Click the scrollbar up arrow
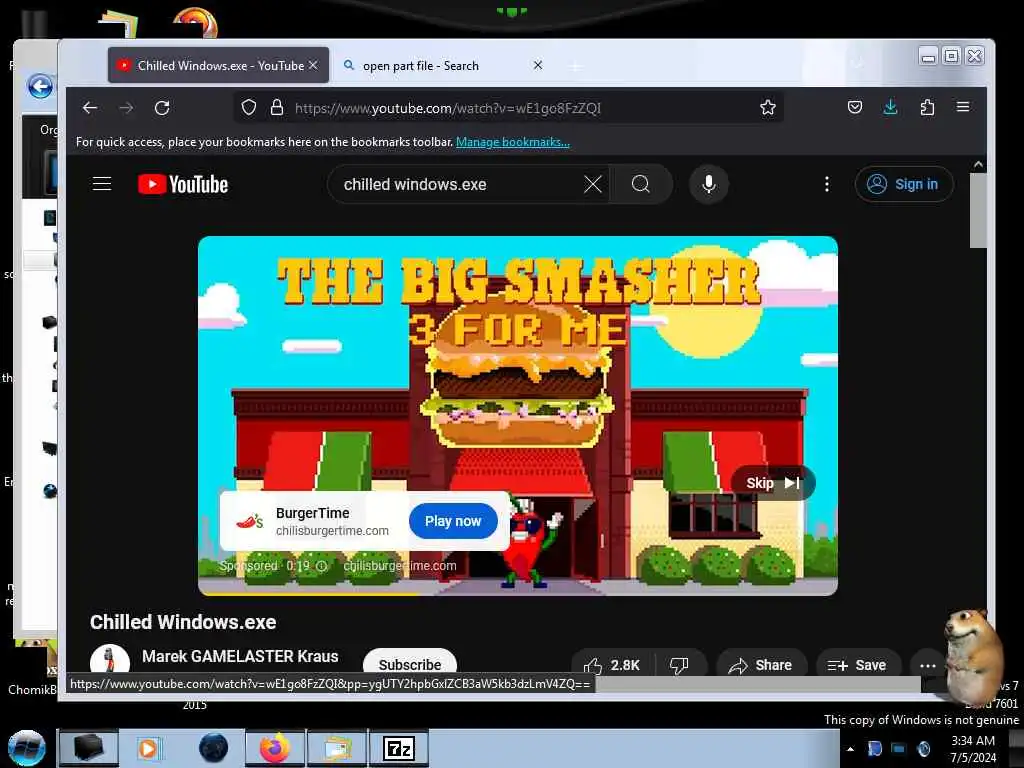The height and width of the screenshot is (768, 1024). coord(978,165)
